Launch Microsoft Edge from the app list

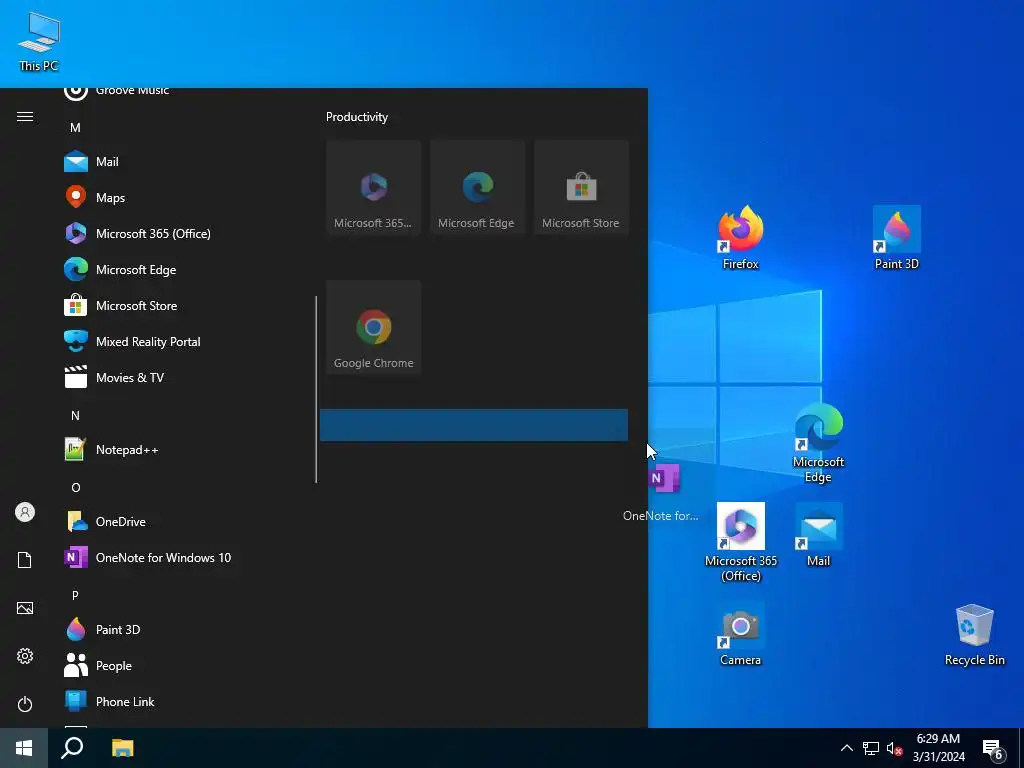183,269
